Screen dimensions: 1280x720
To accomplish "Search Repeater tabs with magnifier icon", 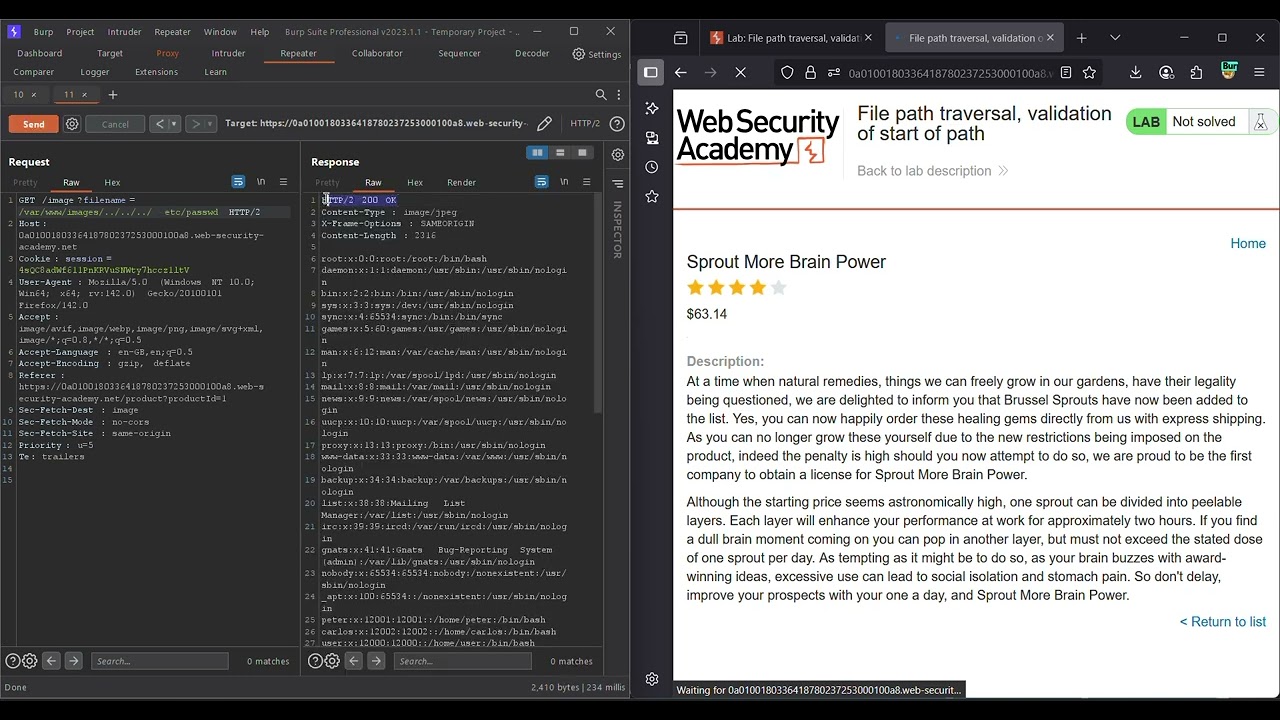I will click(601, 95).
